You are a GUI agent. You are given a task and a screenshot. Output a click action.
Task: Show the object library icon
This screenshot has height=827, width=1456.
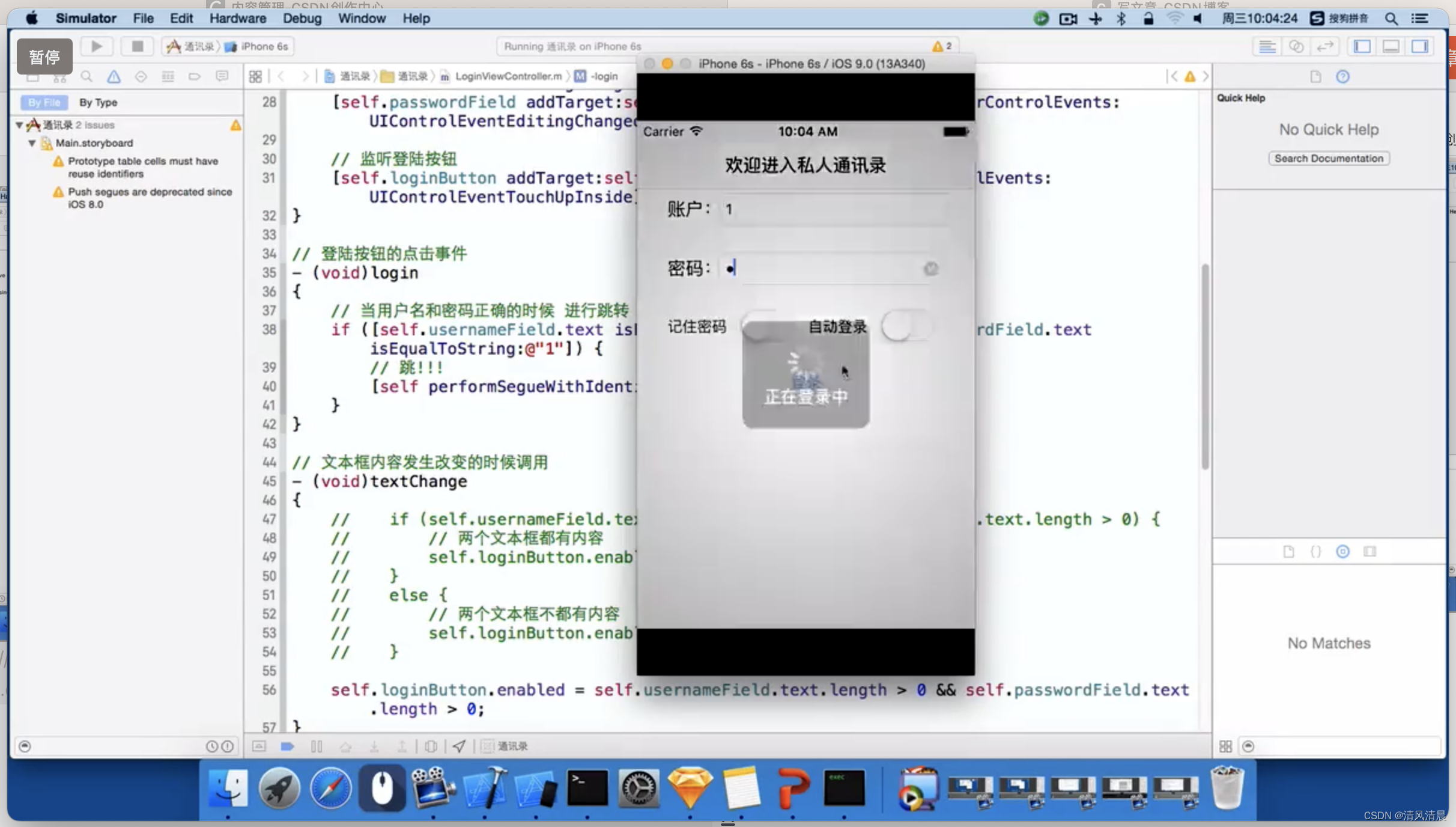click(x=1342, y=551)
